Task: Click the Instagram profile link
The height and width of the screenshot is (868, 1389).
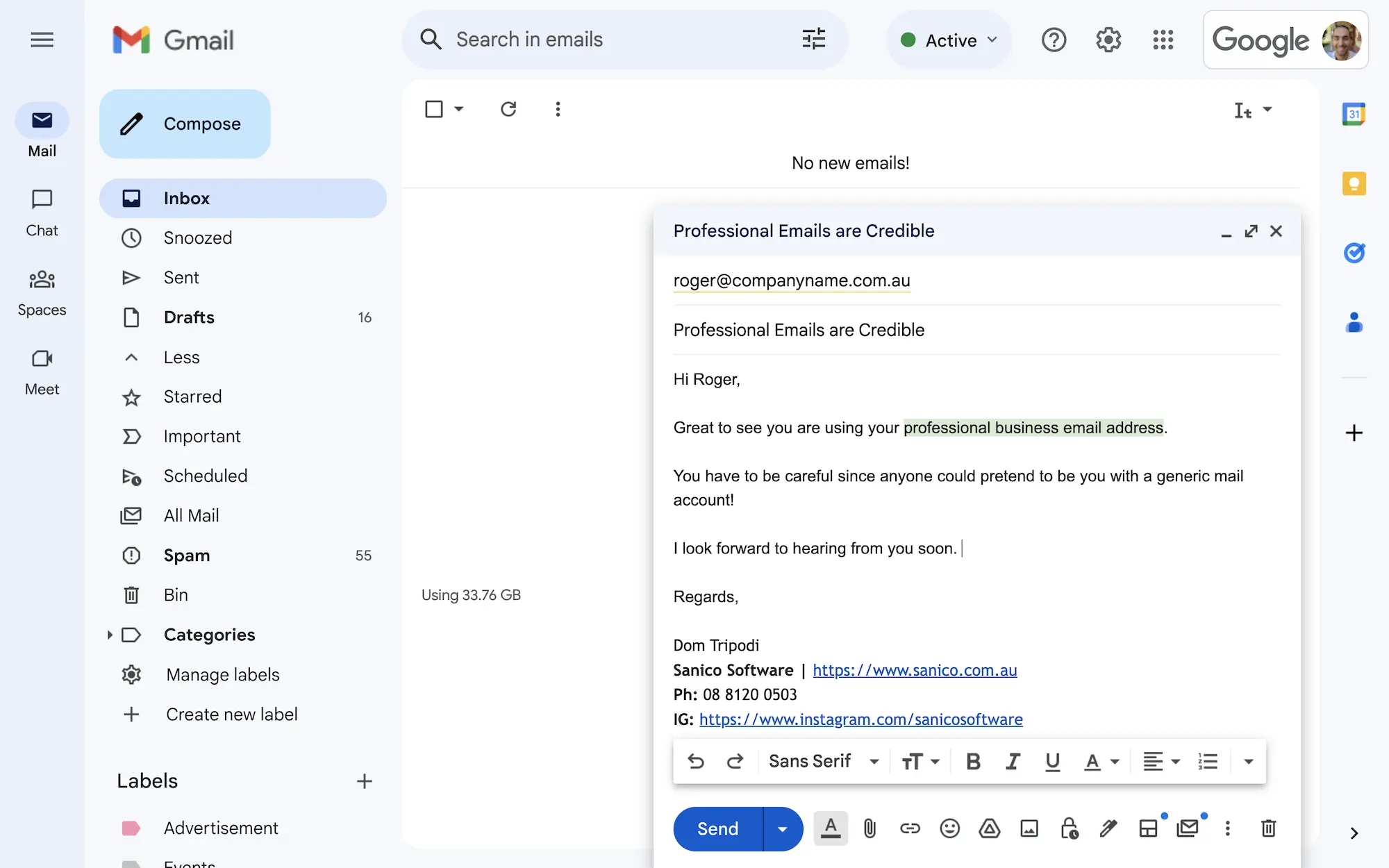Action: coord(860,719)
